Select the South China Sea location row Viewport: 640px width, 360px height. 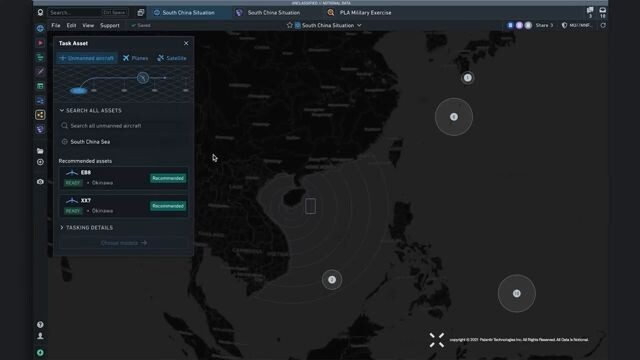(123, 142)
